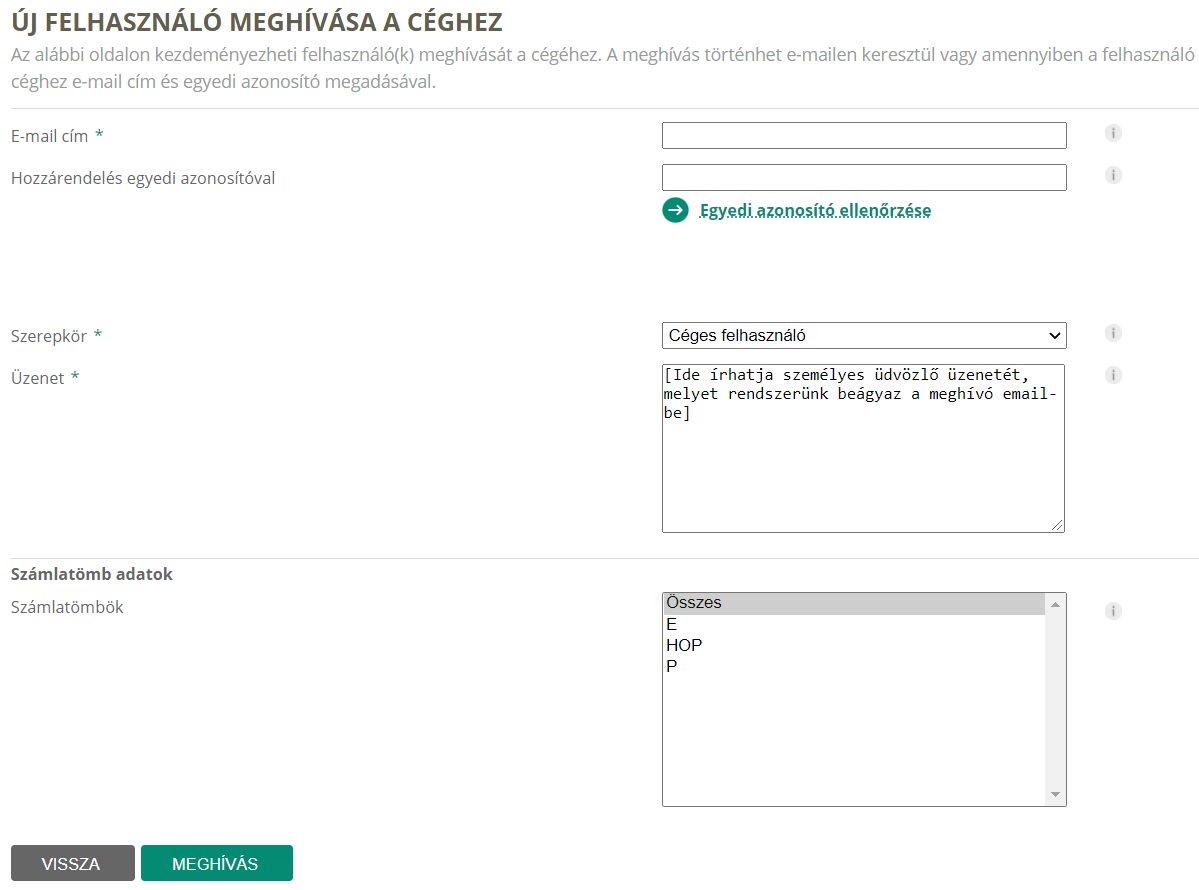Select invoice block P in the list
The height and width of the screenshot is (890, 1199).
(x=854, y=666)
